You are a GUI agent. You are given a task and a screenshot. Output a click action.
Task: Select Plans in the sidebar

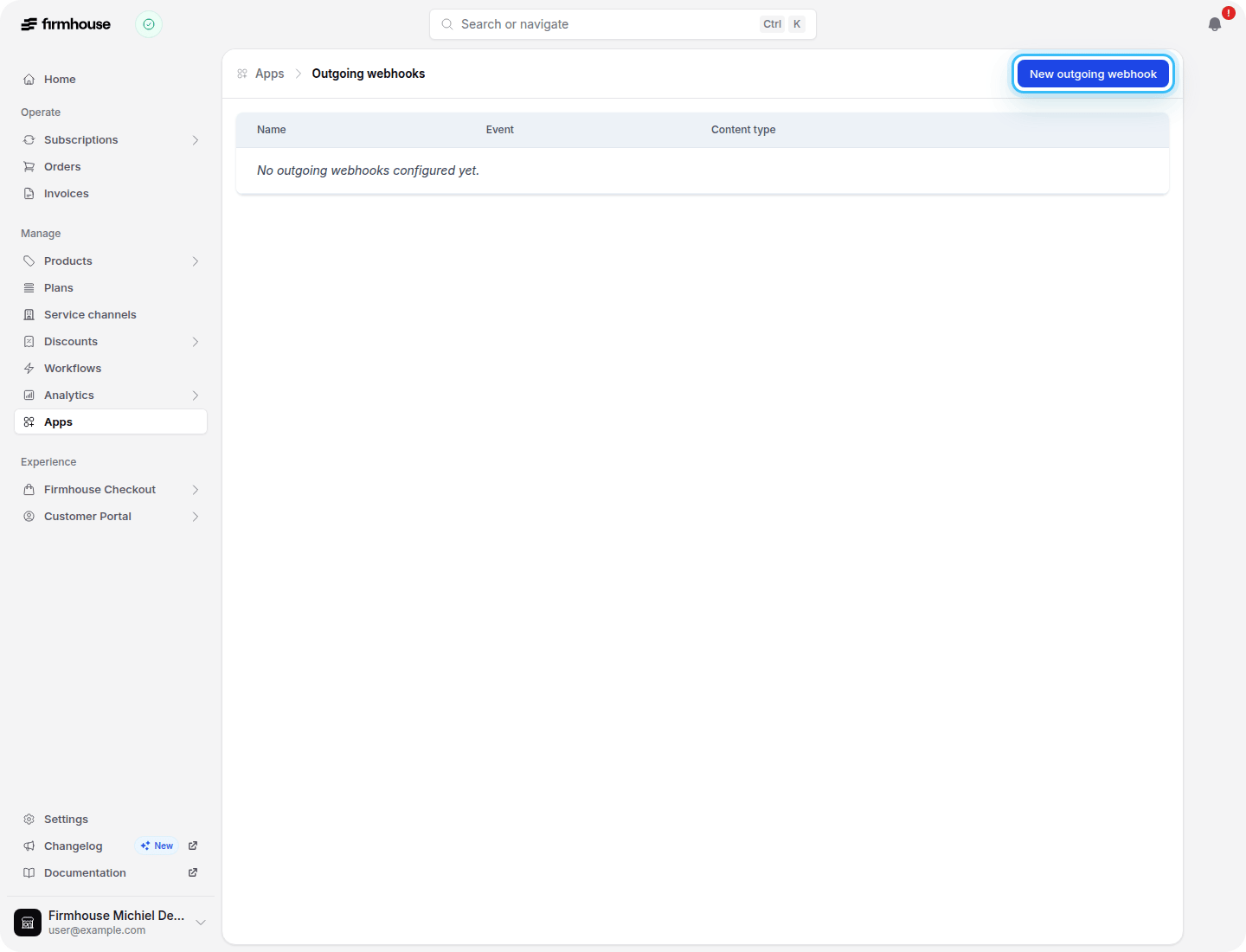point(111,287)
